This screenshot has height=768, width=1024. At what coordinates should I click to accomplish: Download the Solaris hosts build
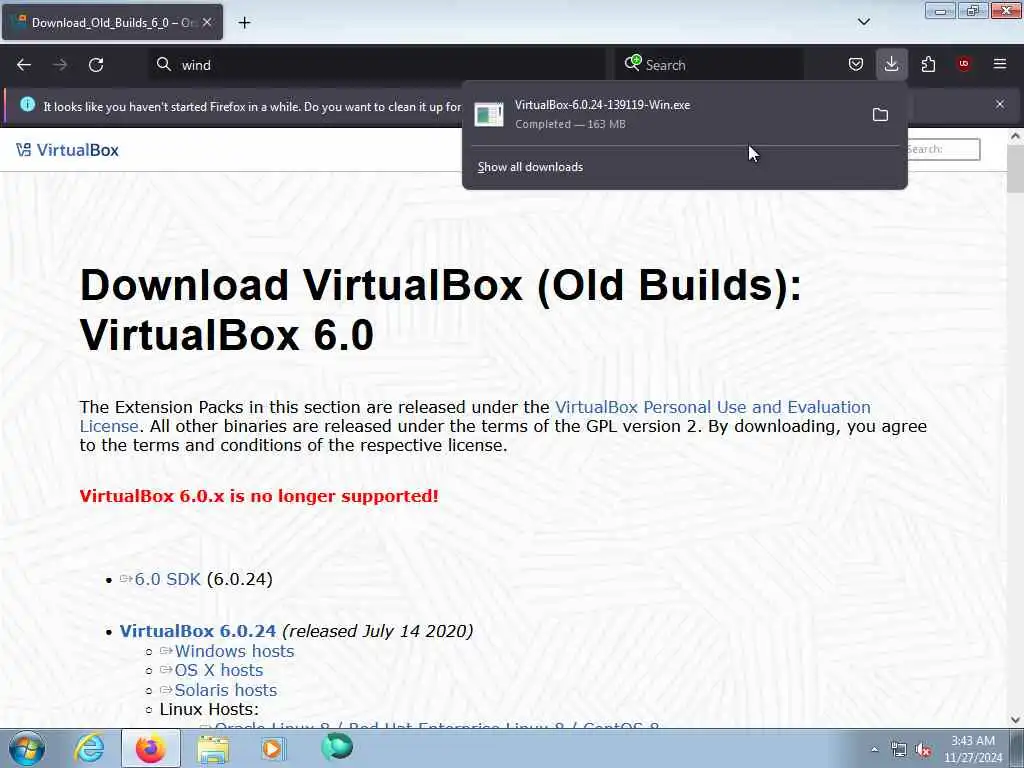(x=225, y=690)
